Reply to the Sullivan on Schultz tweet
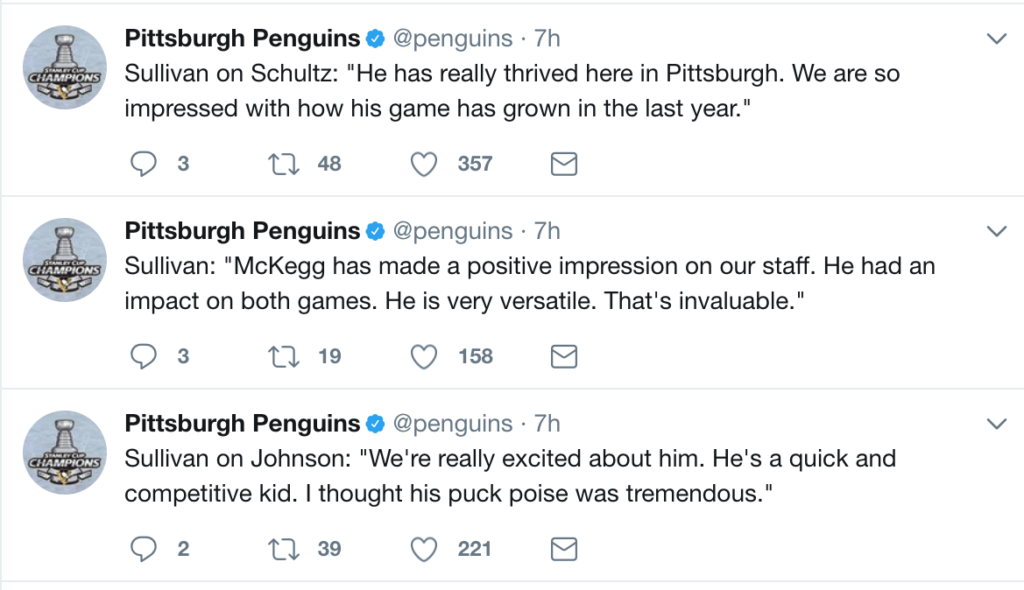The height and width of the screenshot is (590, 1024). coord(146,163)
